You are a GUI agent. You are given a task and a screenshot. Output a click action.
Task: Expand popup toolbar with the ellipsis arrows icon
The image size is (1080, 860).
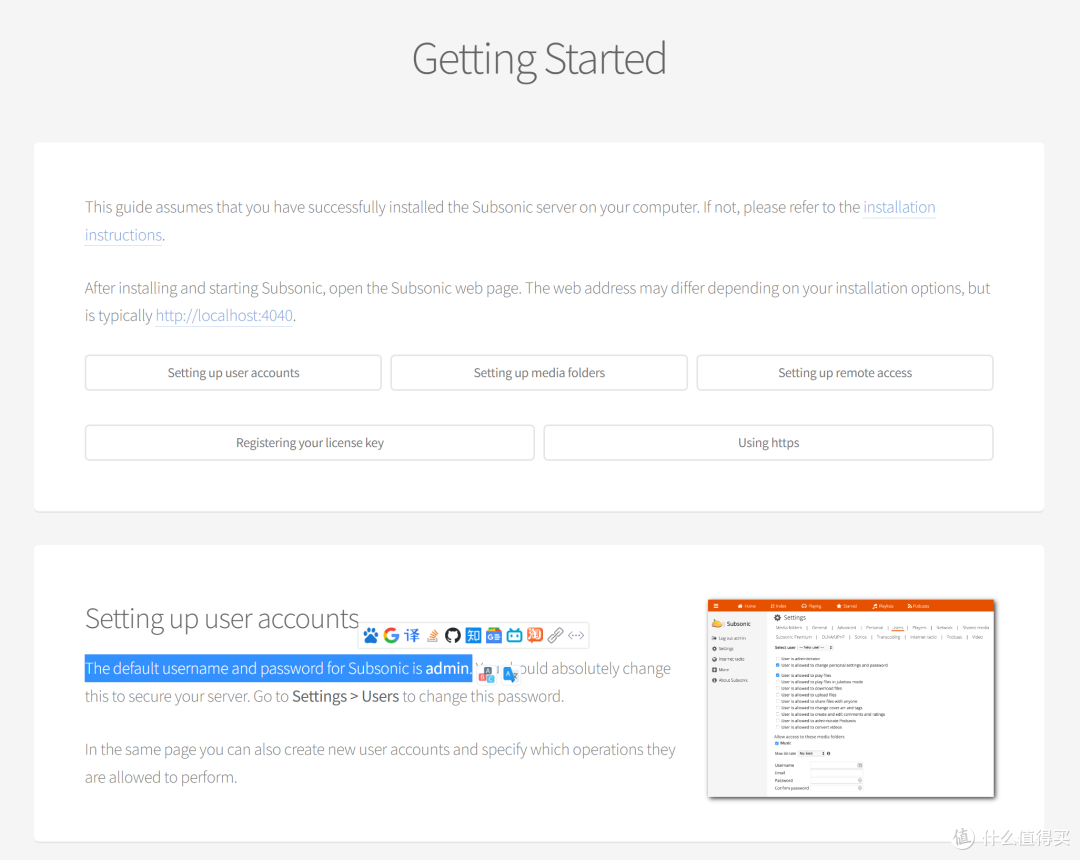pos(576,635)
